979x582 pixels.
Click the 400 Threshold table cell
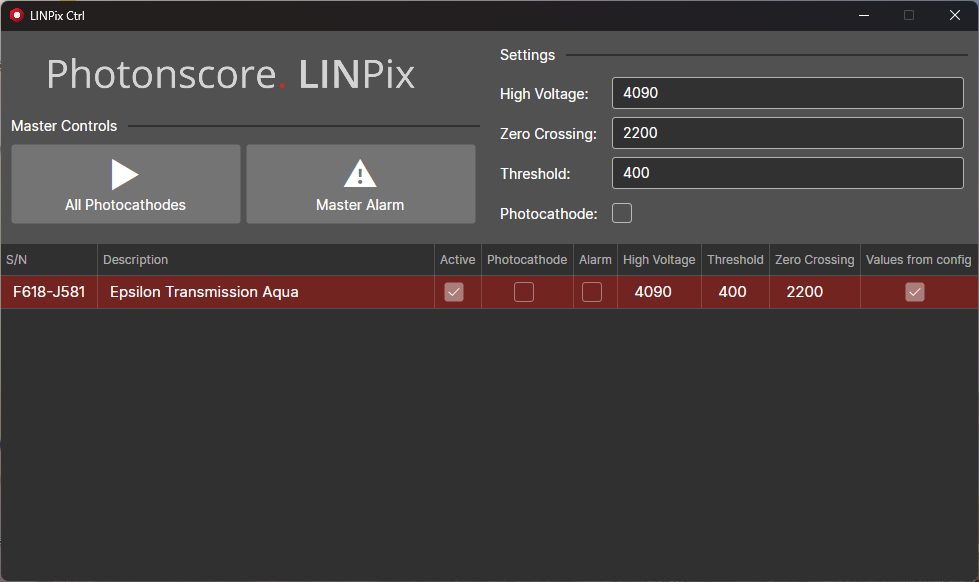[x=735, y=292]
